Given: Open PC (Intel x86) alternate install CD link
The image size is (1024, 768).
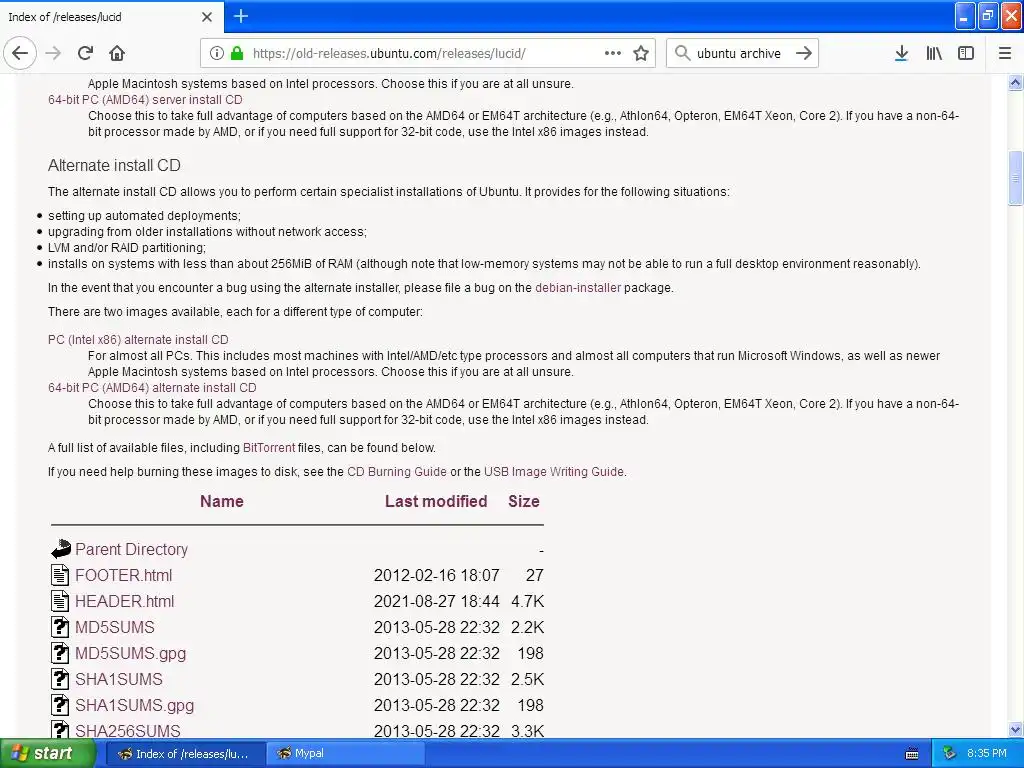Looking at the screenshot, I should (x=138, y=340).
